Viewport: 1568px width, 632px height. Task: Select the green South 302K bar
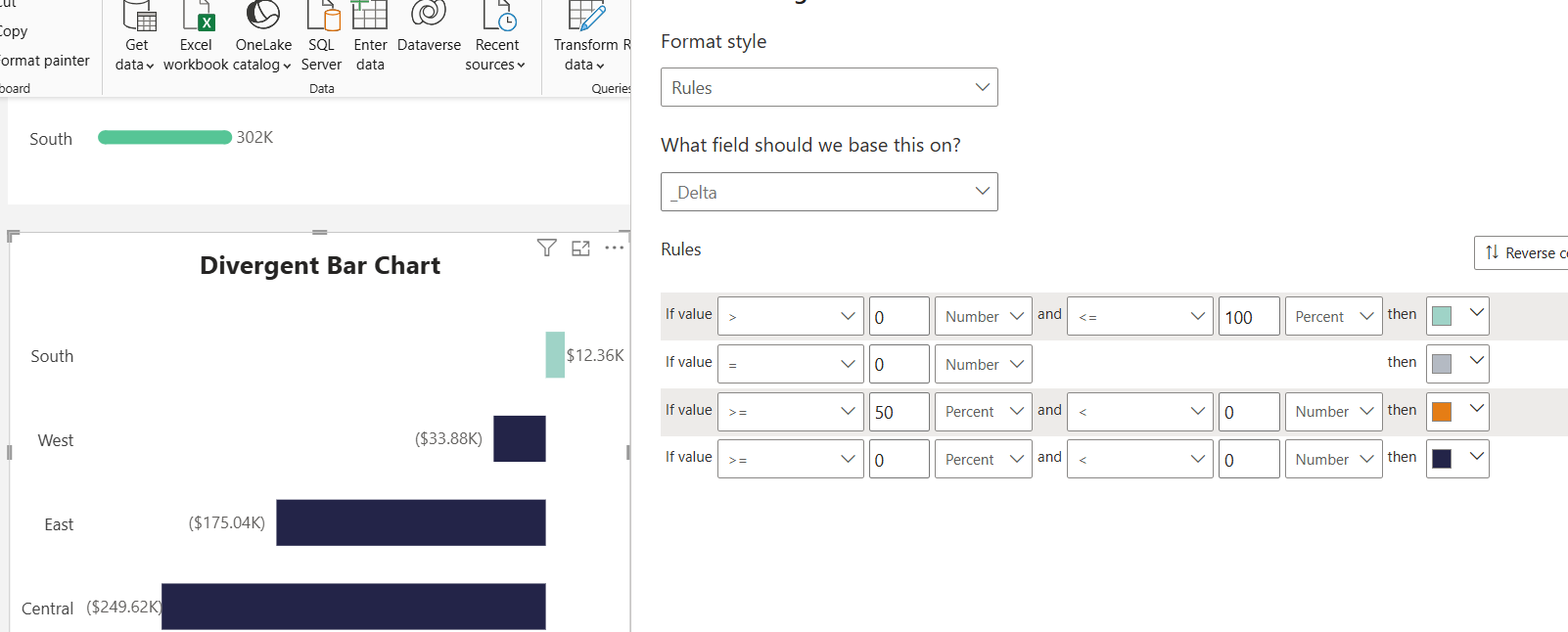164,137
